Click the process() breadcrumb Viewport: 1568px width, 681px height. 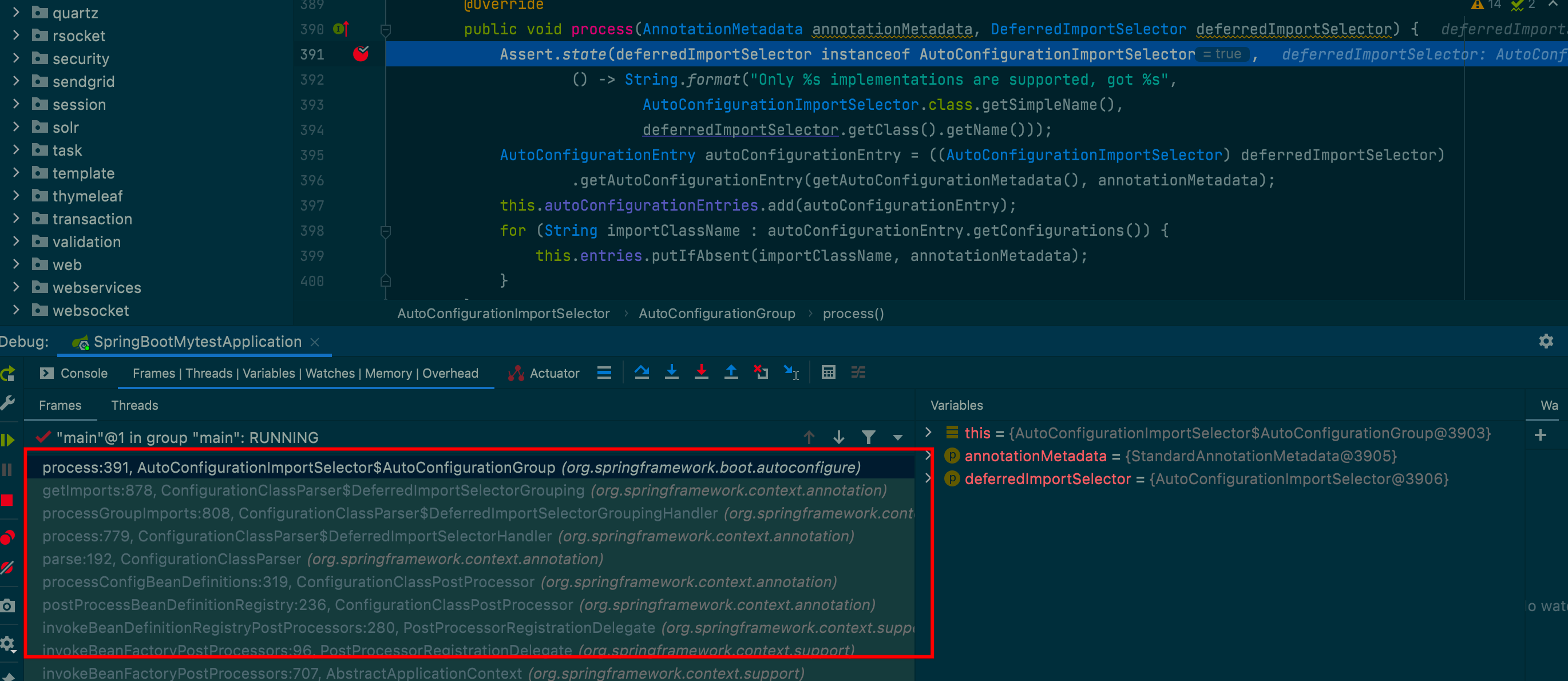[x=853, y=314]
